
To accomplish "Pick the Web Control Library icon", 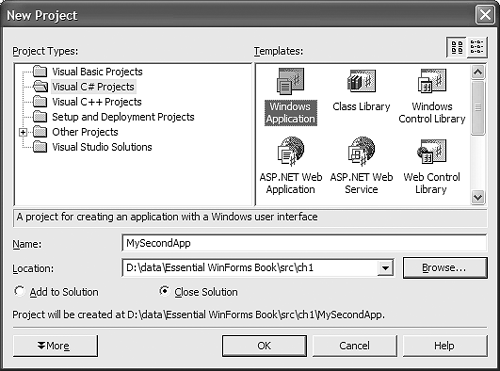I will tap(432, 151).
